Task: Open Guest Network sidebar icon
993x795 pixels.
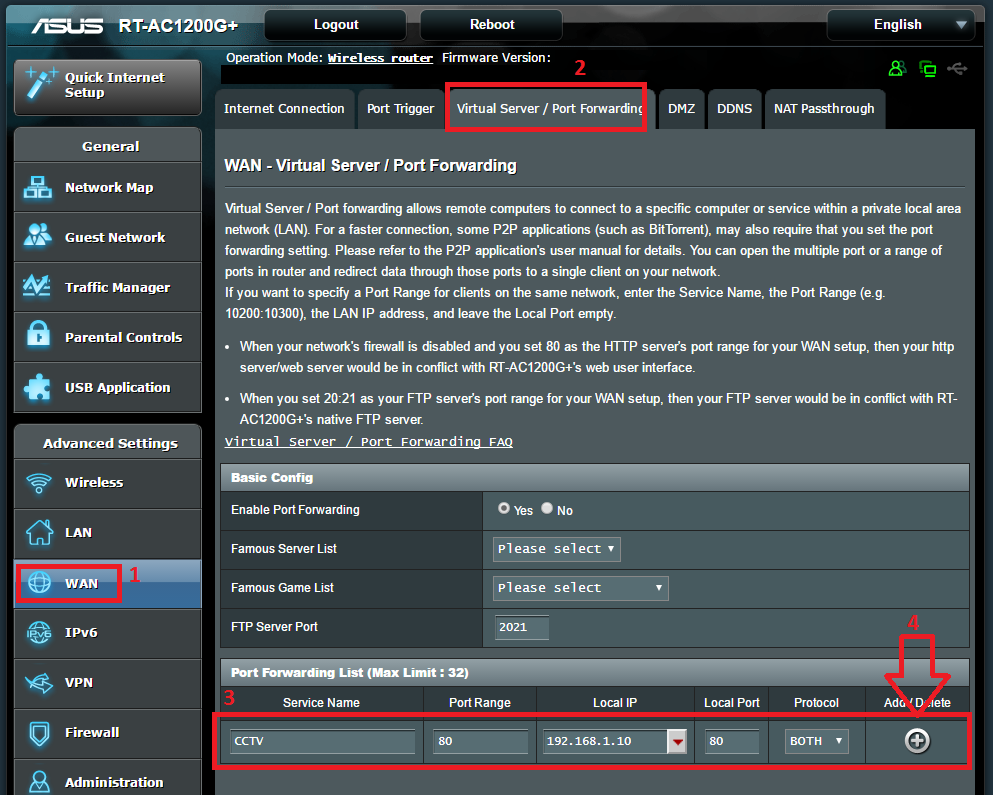Action: click(39, 237)
